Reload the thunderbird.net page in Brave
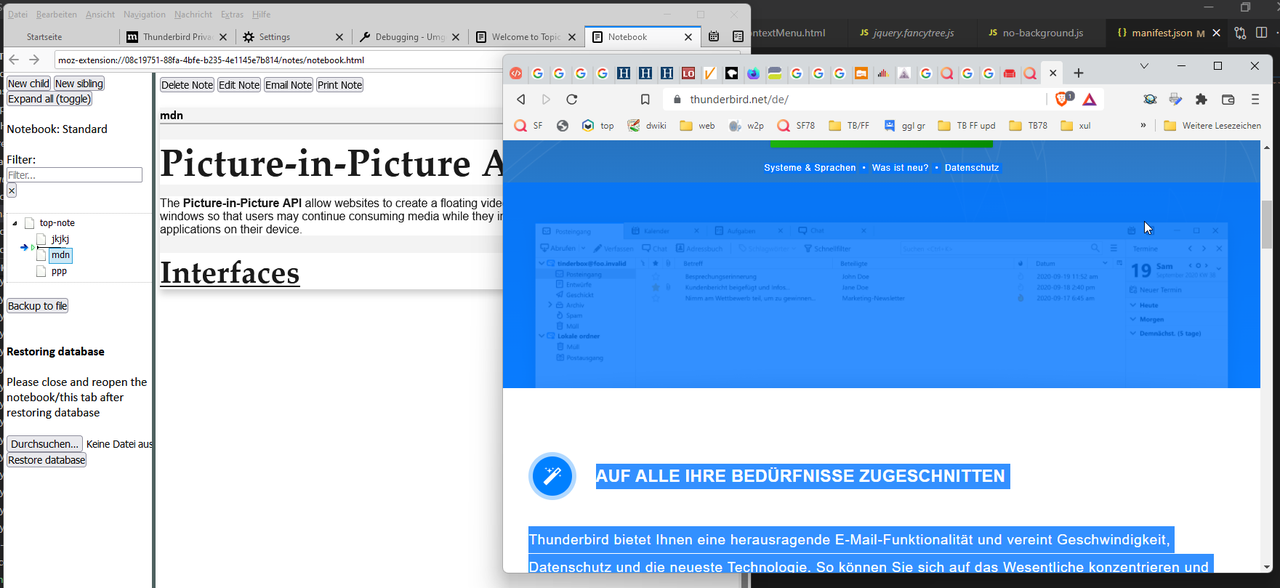This screenshot has width=1280, height=588. 572,100
